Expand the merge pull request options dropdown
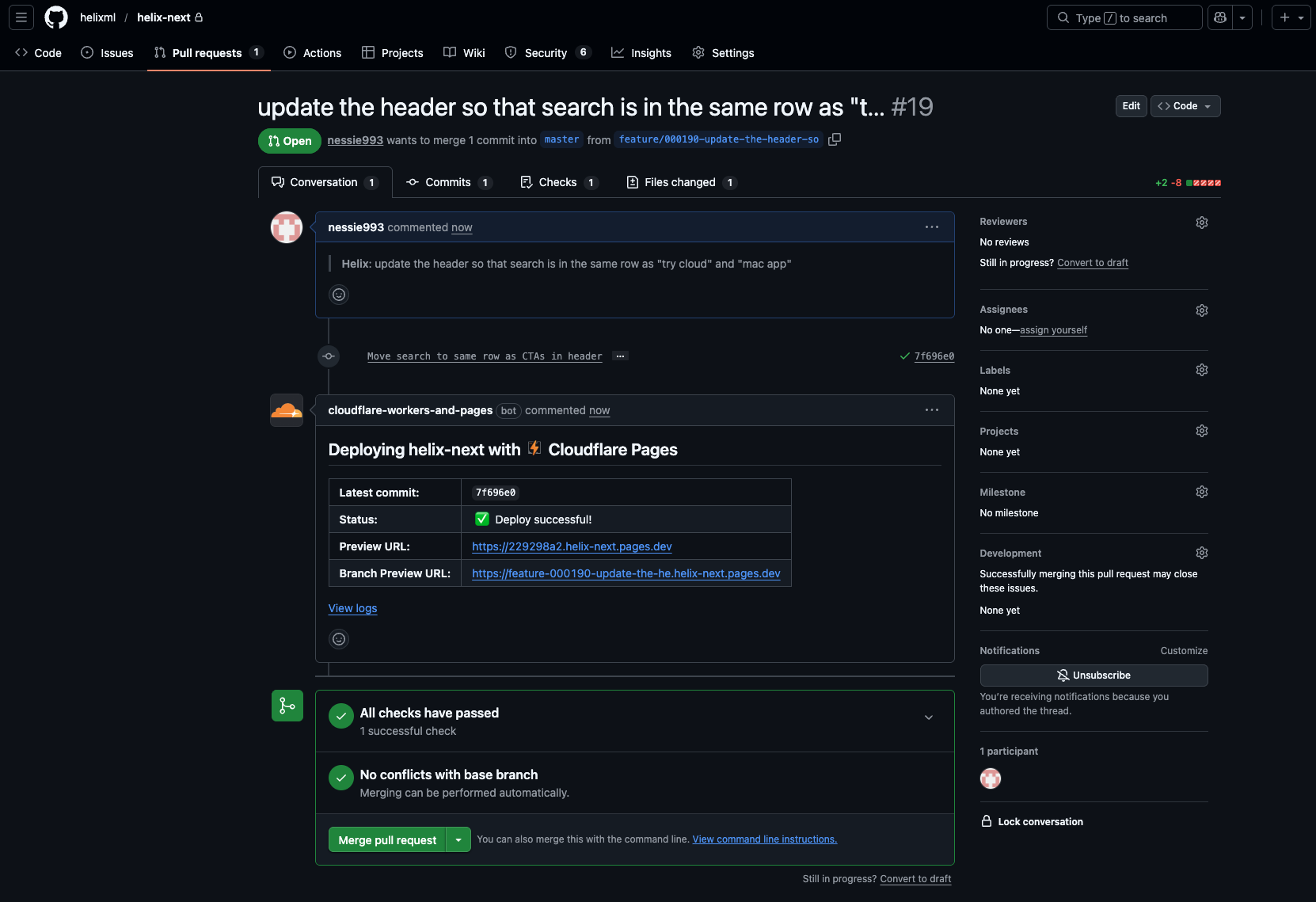1316x902 pixels. pyautogui.click(x=458, y=839)
